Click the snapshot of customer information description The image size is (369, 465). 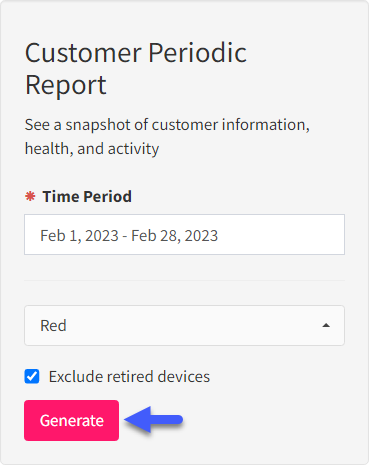pos(167,125)
